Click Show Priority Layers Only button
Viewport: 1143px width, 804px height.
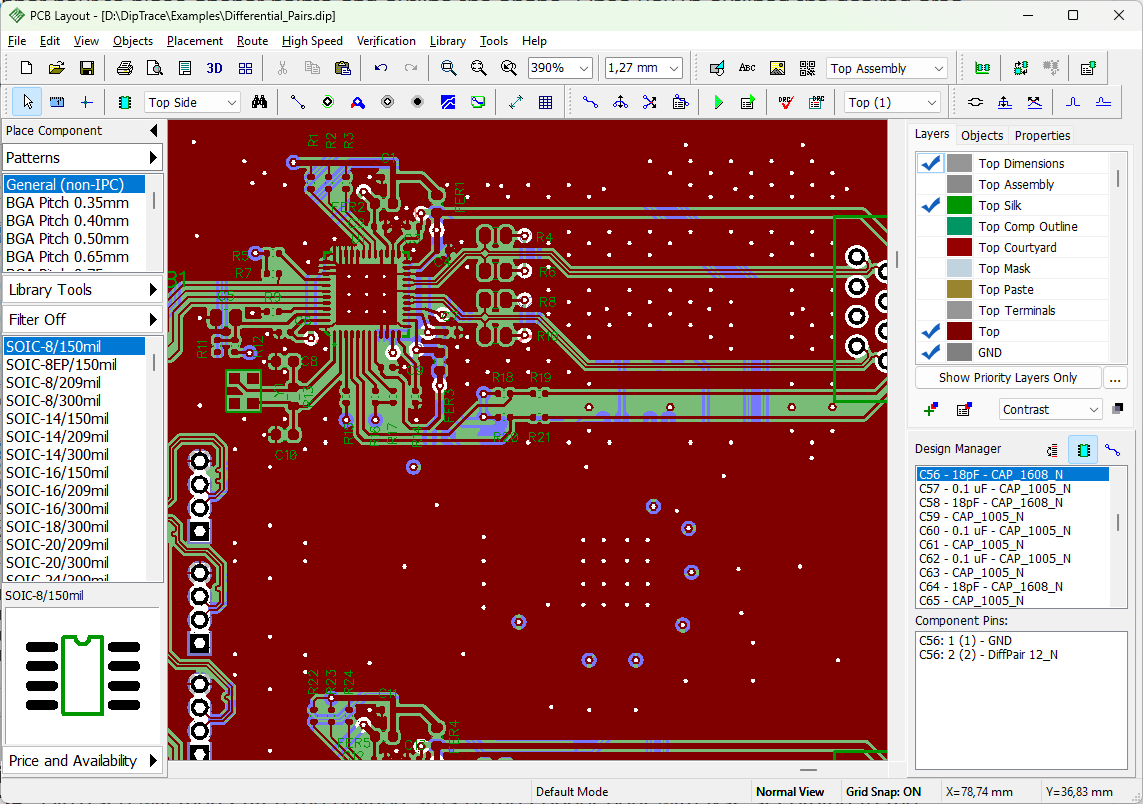point(1007,378)
